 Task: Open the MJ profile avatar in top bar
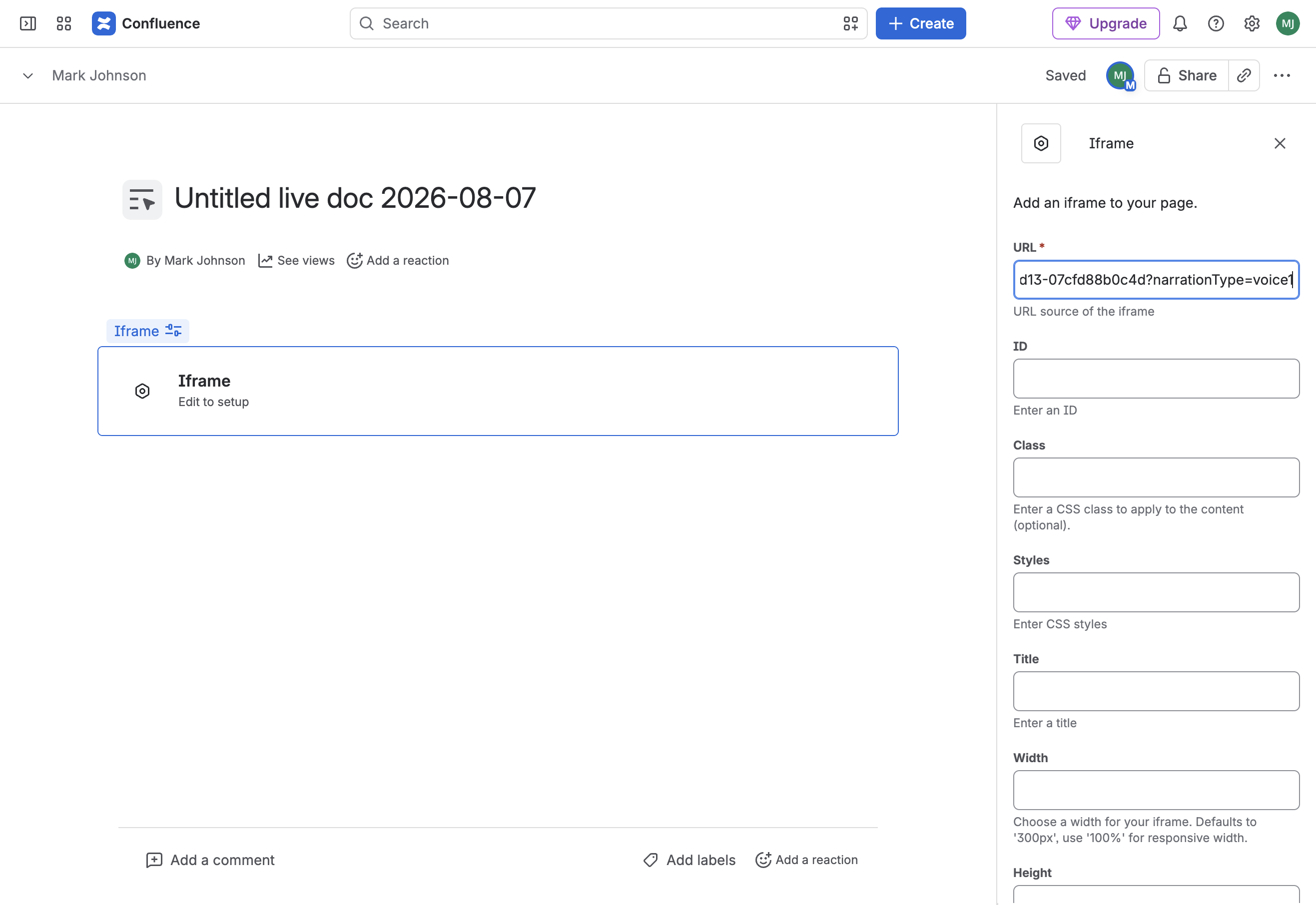pos(1288,23)
